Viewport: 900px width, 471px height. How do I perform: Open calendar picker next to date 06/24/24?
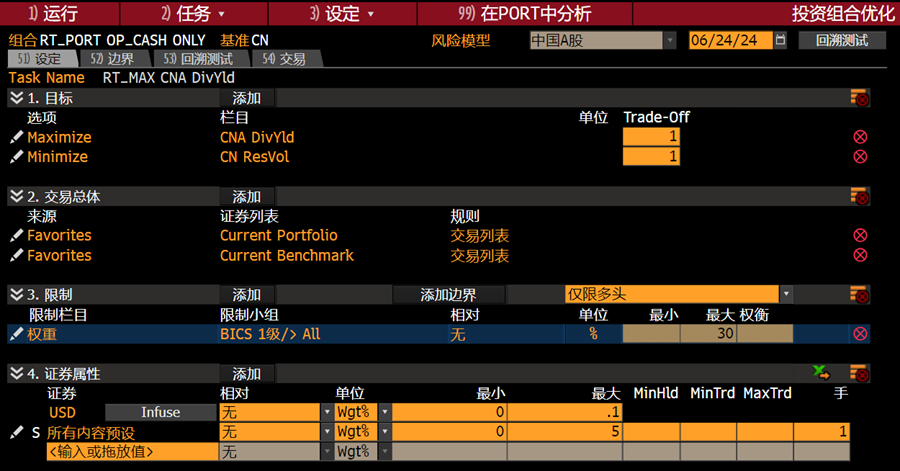(781, 41)
